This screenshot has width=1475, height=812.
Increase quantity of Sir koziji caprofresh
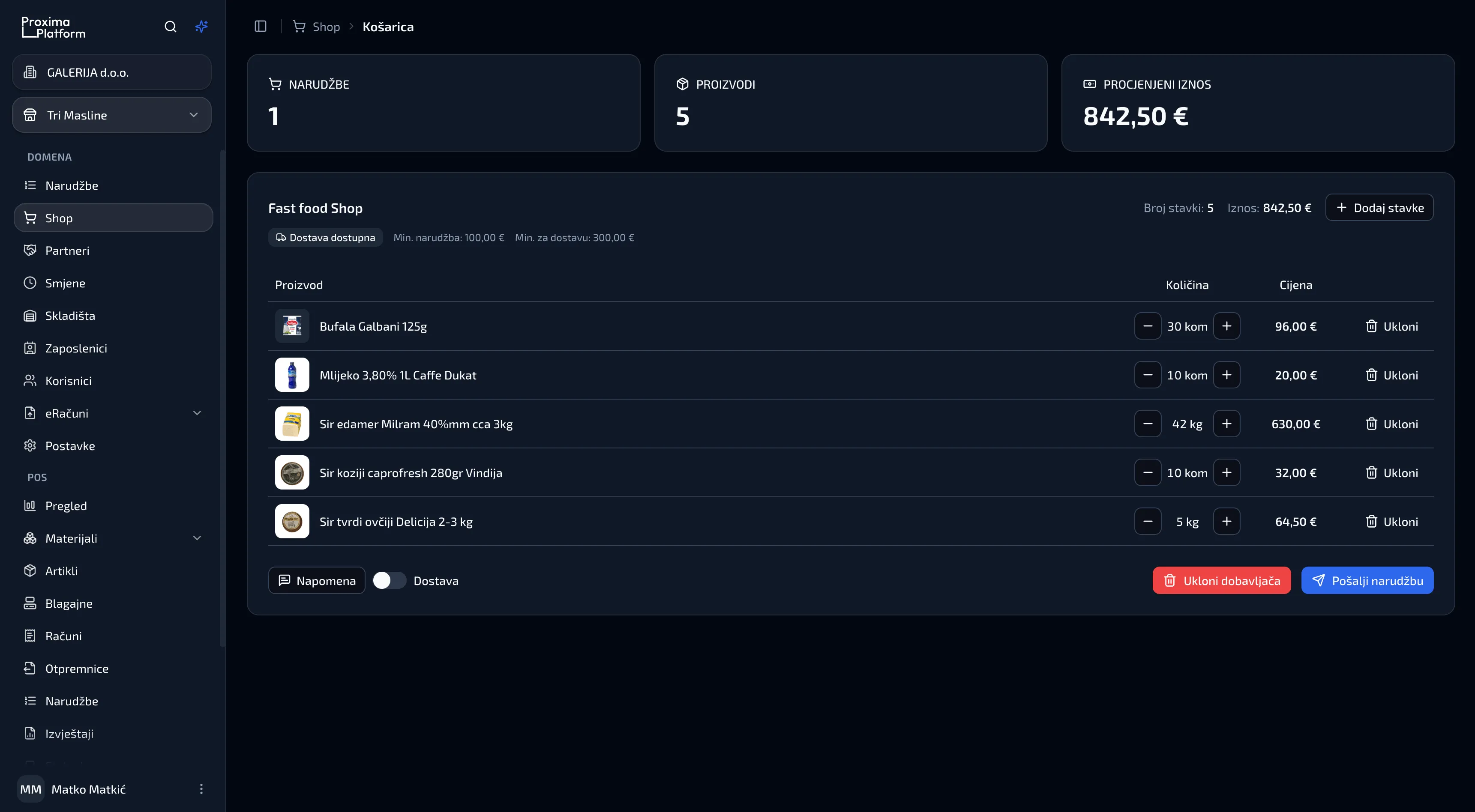[x=1226, y=473]
